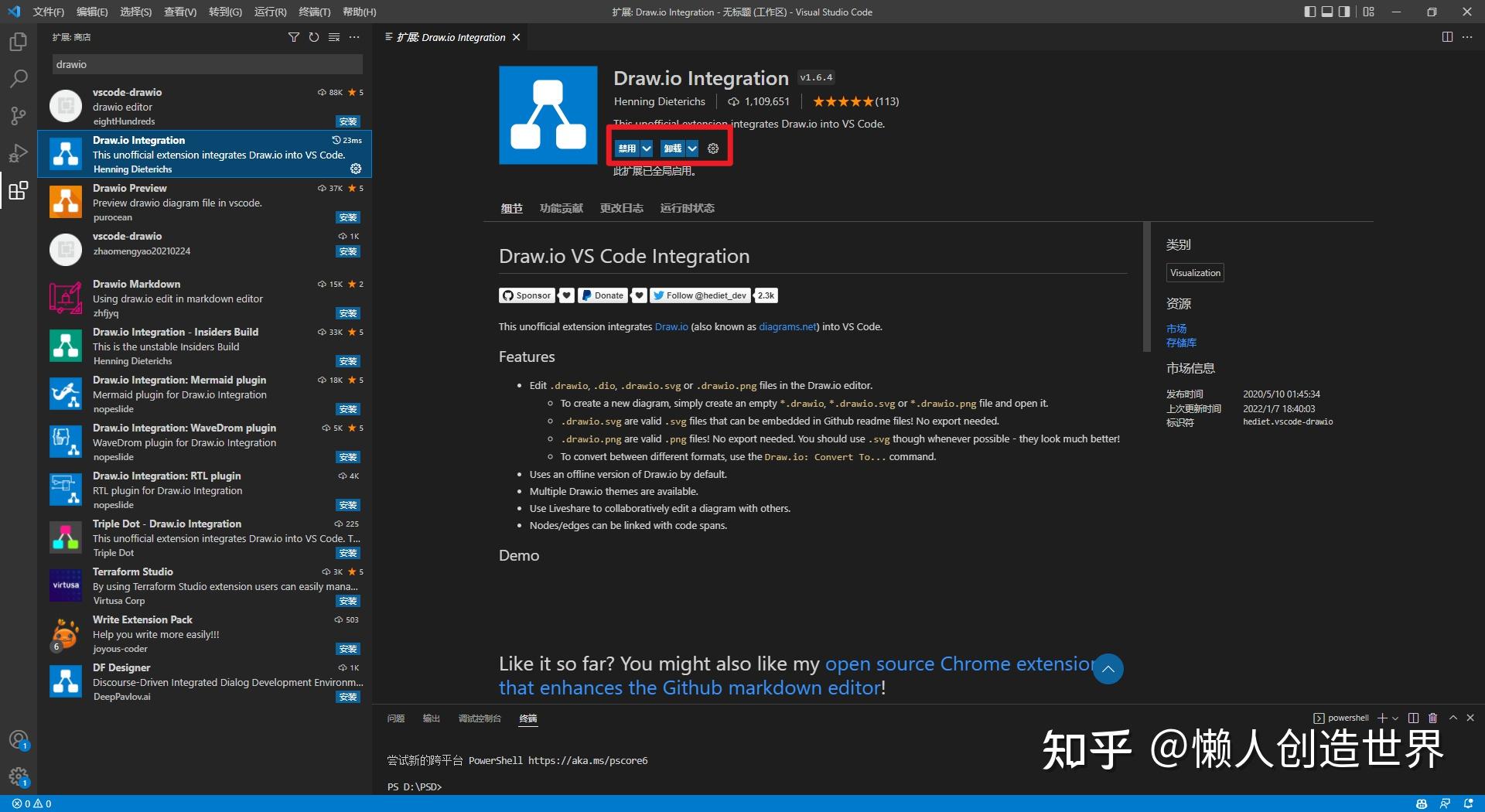This screenshot has height=812, width=1485.
Task: Click the 卸载 button
Action: point(673,148)
